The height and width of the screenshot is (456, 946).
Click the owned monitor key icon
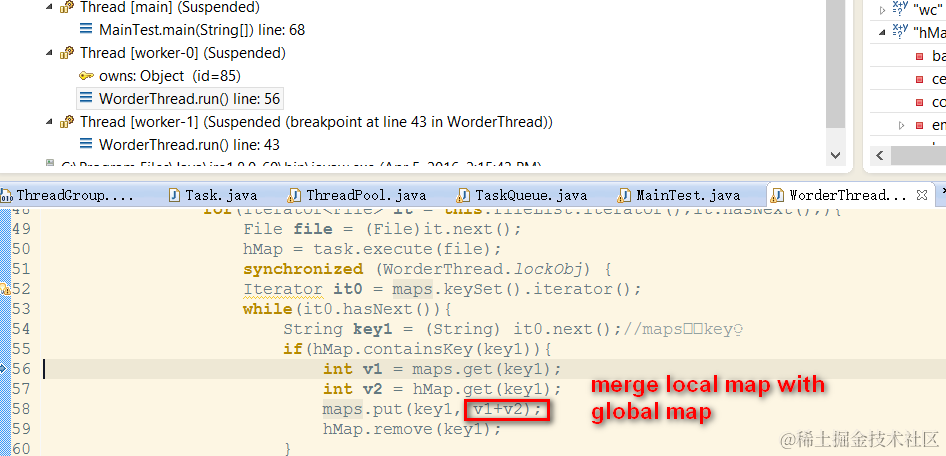86,76
